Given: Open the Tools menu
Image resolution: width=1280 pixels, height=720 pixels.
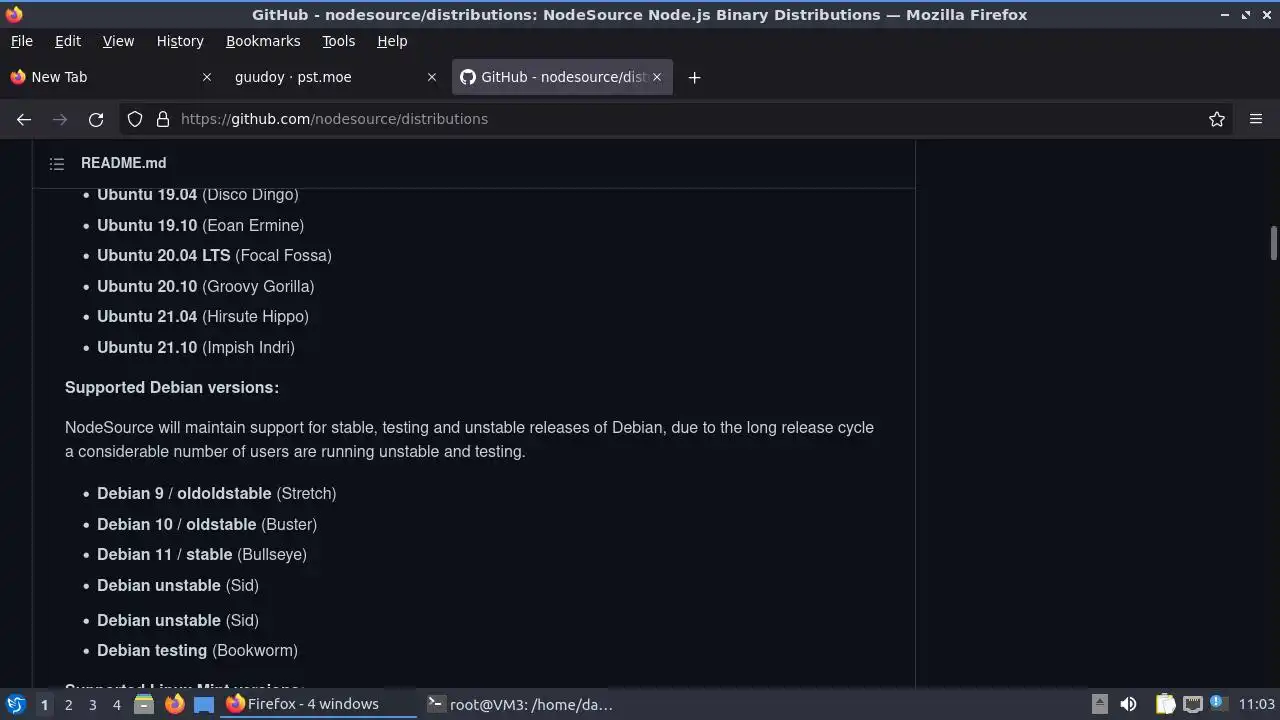Looking at the screenshot, I should tap(338, 41).
